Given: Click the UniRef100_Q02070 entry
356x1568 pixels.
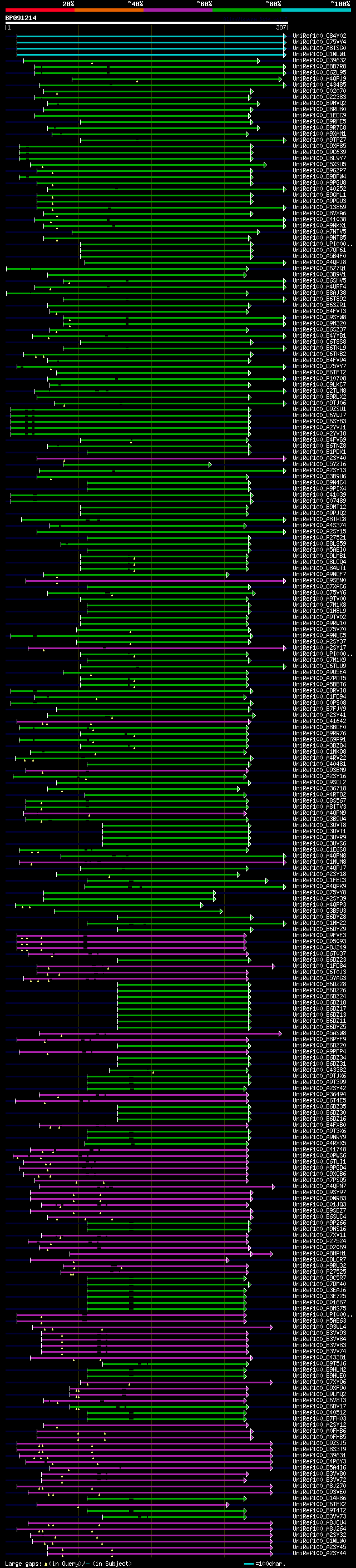Looking at the screenshot, I should [319, 91].
